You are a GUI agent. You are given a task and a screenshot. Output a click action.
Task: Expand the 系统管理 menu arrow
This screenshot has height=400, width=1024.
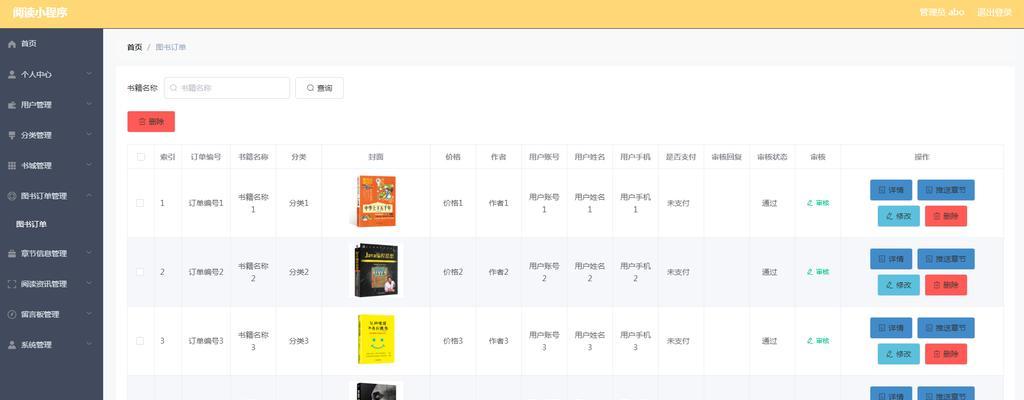point(89,344)
